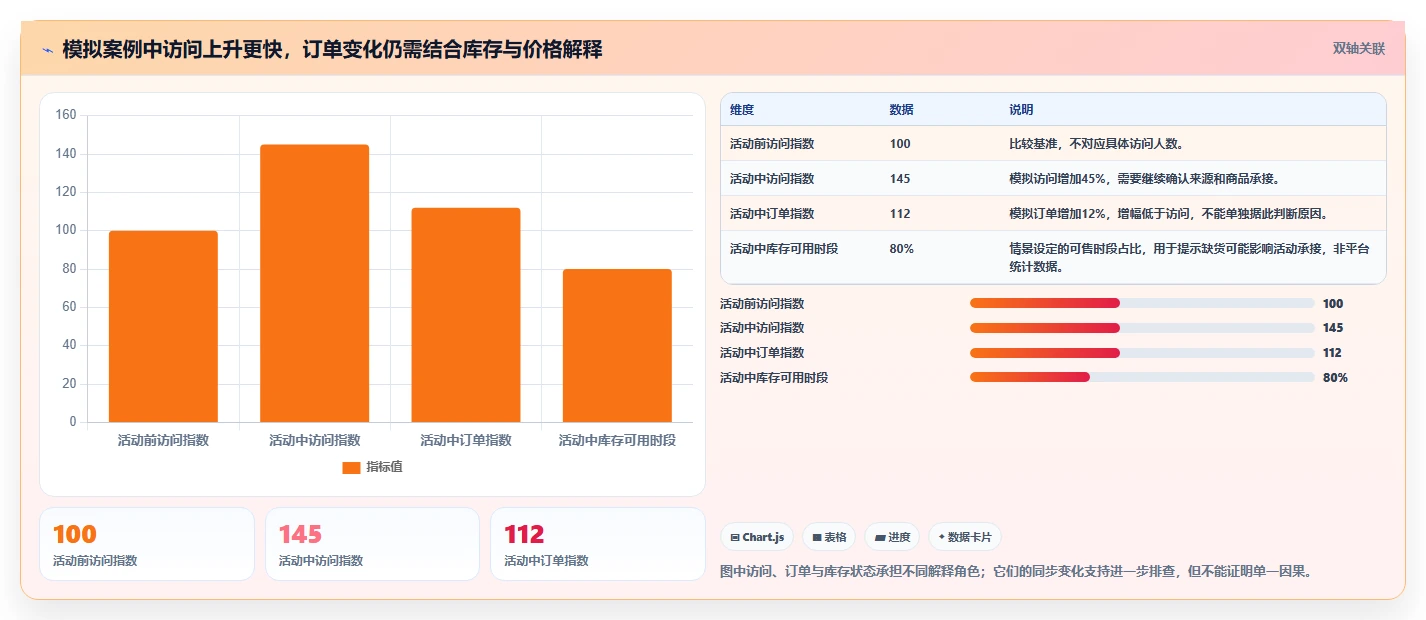Click table value 100
Image resolution: width=1426 pixels, height=620 pixels.
pos(900,144)
